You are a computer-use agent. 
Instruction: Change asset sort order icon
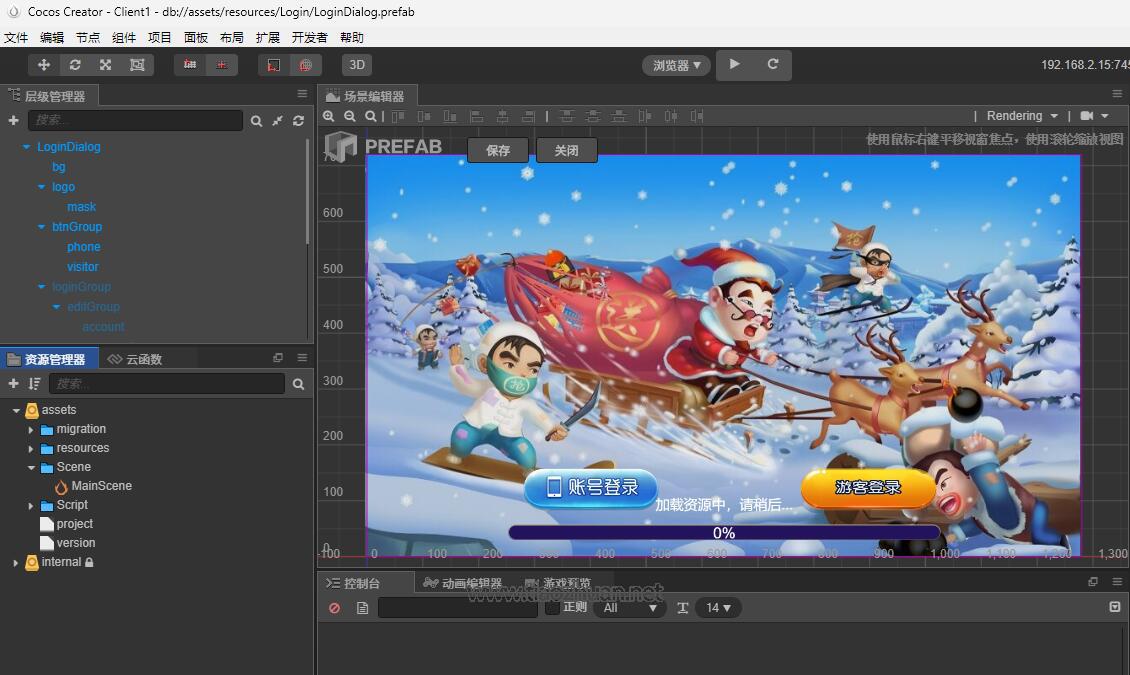[x=34, y=384]
